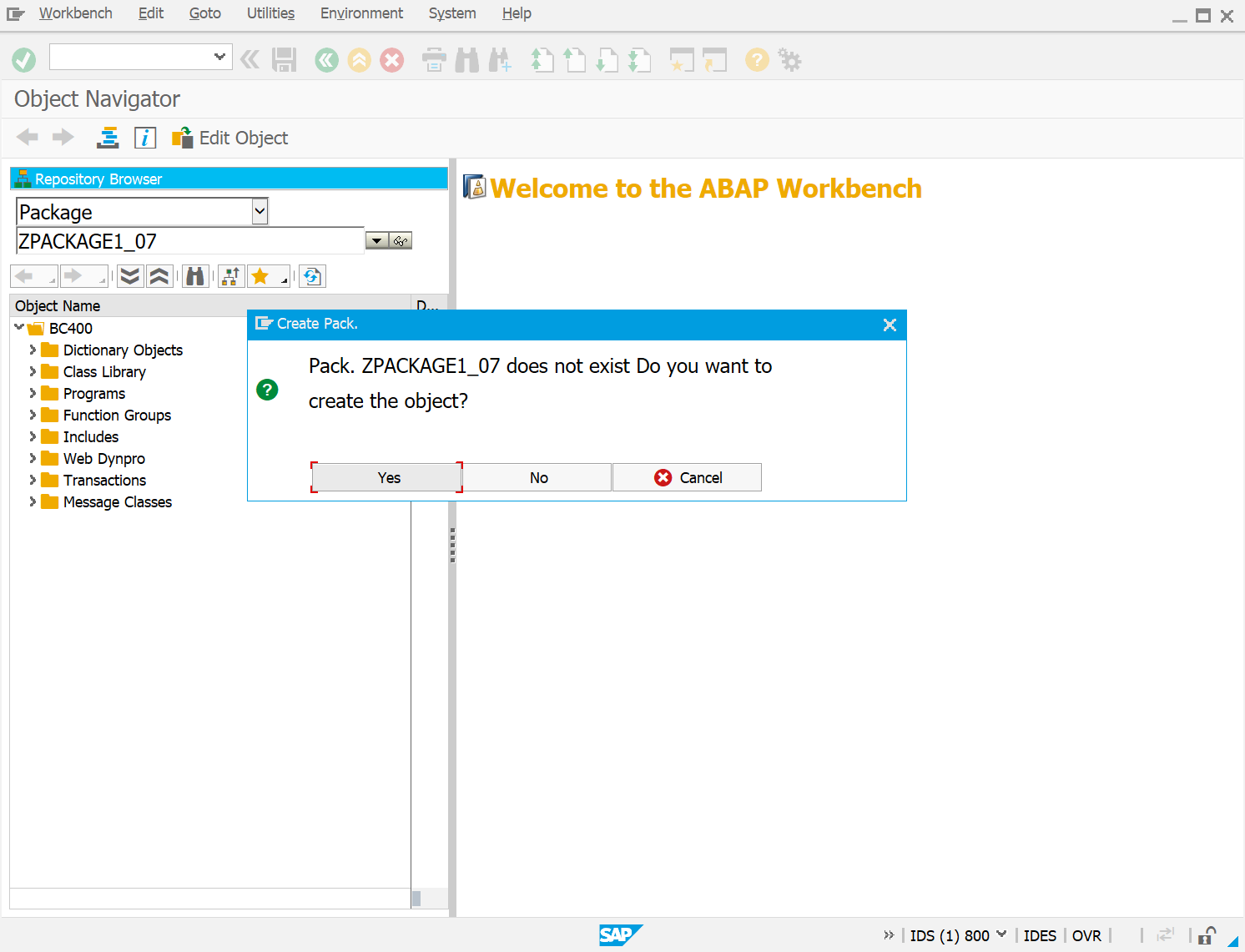
Task: Open a new session via window-star icon
Action: (x=682, y=60)
